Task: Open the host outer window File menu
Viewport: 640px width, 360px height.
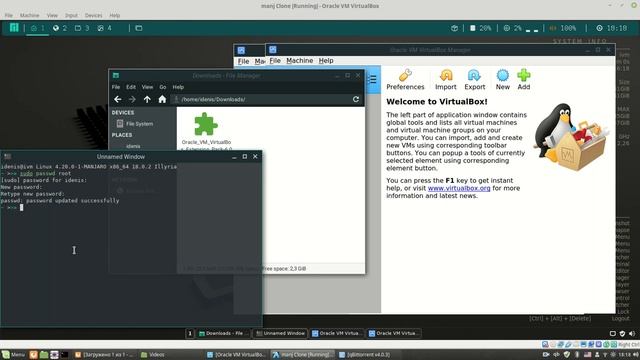Action: pyautogui.click(x=9, y=16)
